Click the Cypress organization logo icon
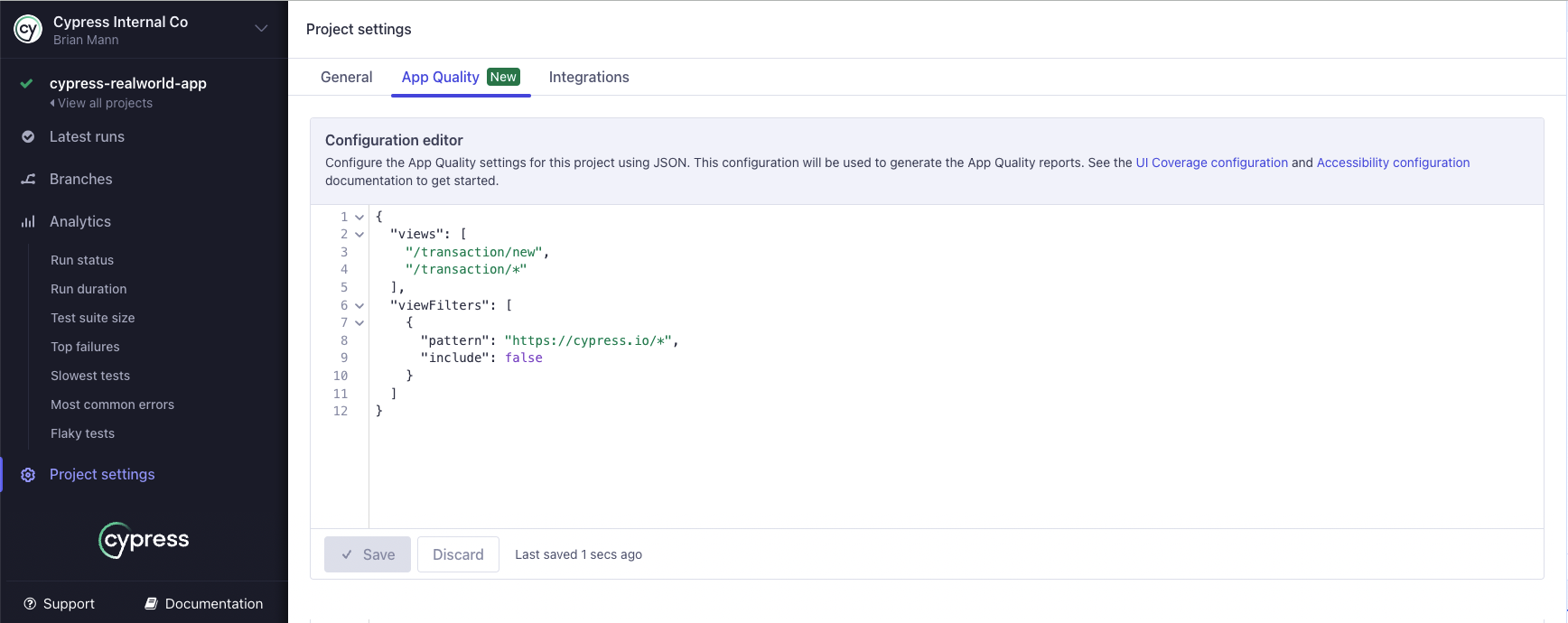The height and width of the screenshot is (623, 1568). [28, 30]
